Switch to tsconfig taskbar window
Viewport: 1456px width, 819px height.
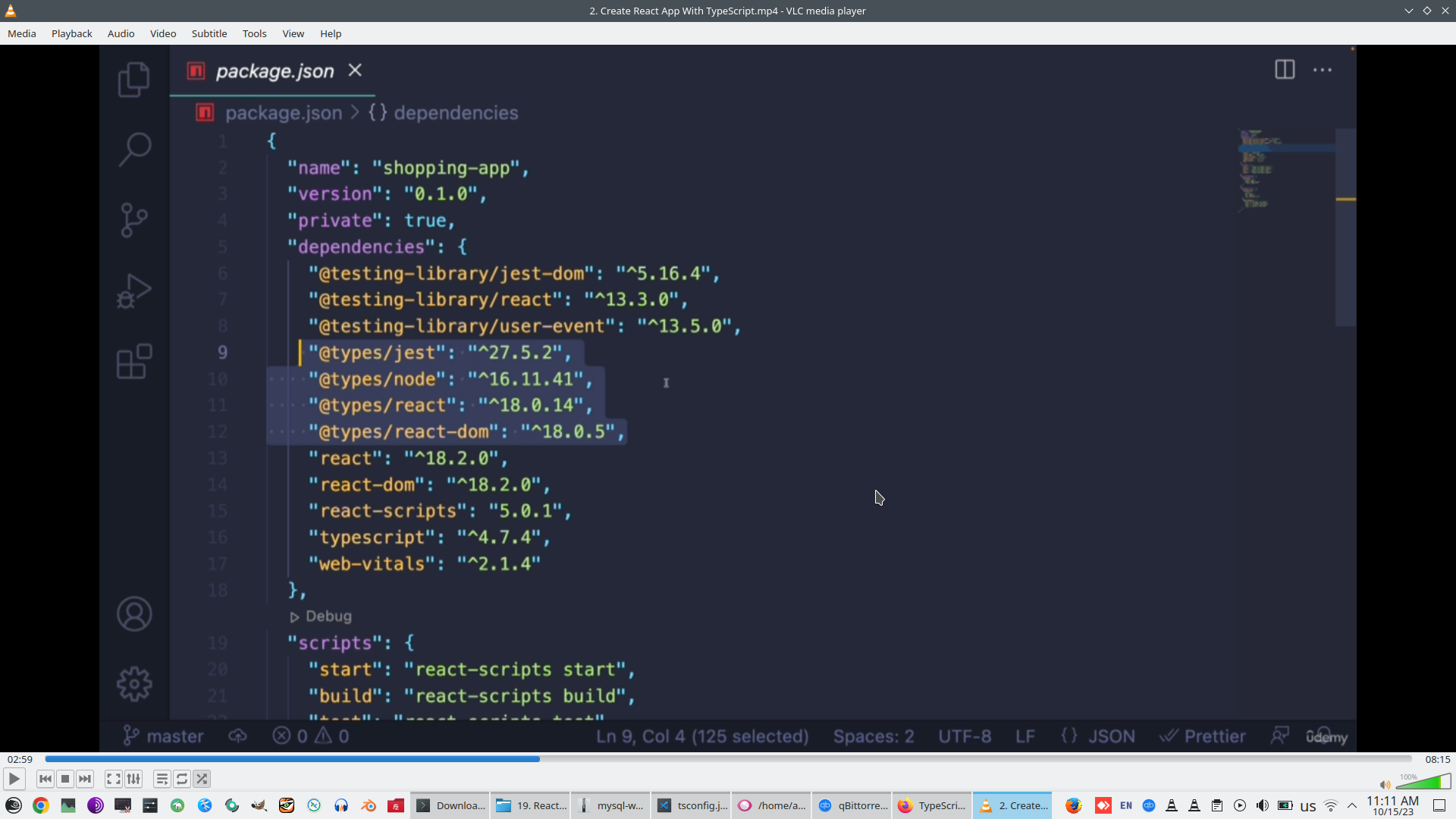(x=692, y=805)
